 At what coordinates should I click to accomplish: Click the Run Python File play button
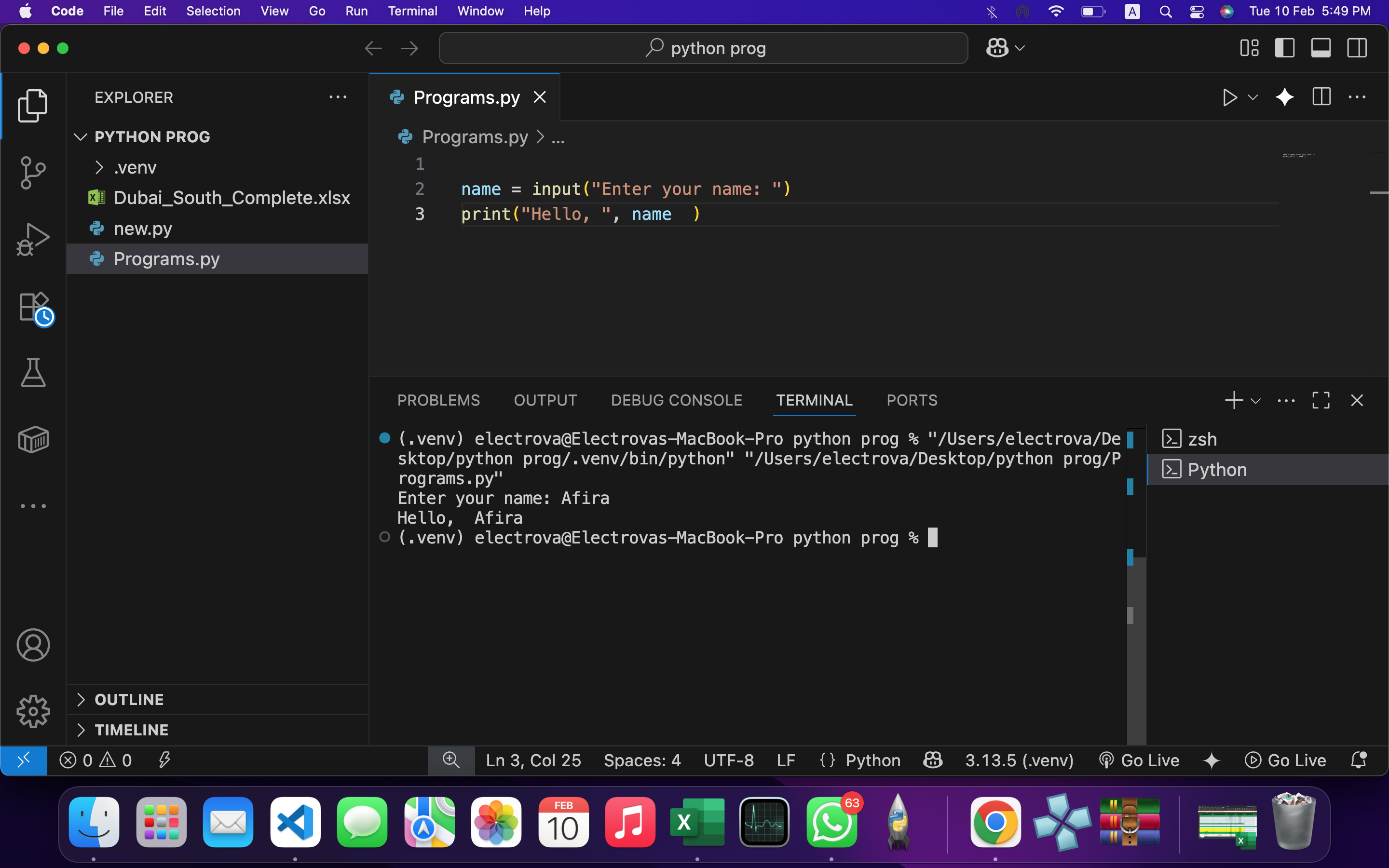(1229, 97)
